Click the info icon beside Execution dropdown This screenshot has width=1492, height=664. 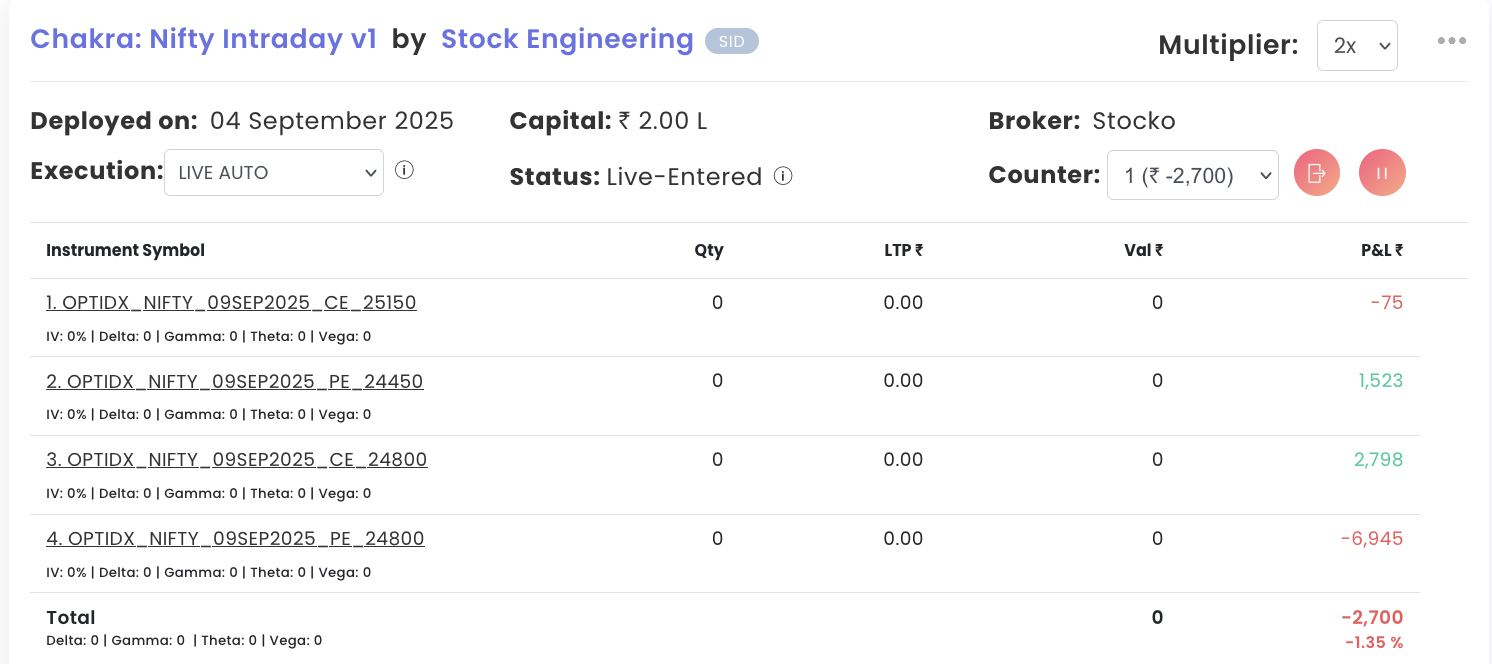[x=404, y=170]
